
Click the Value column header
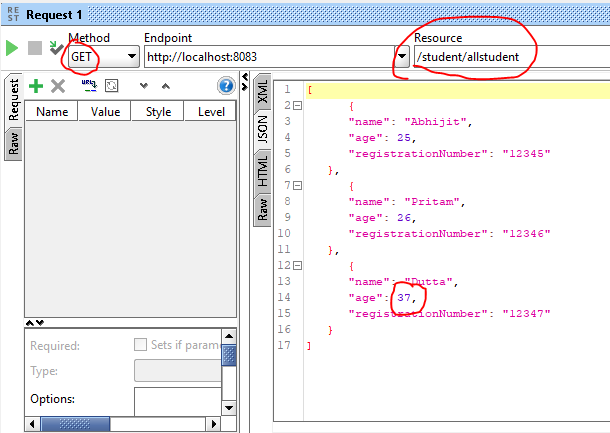(105, 112)
